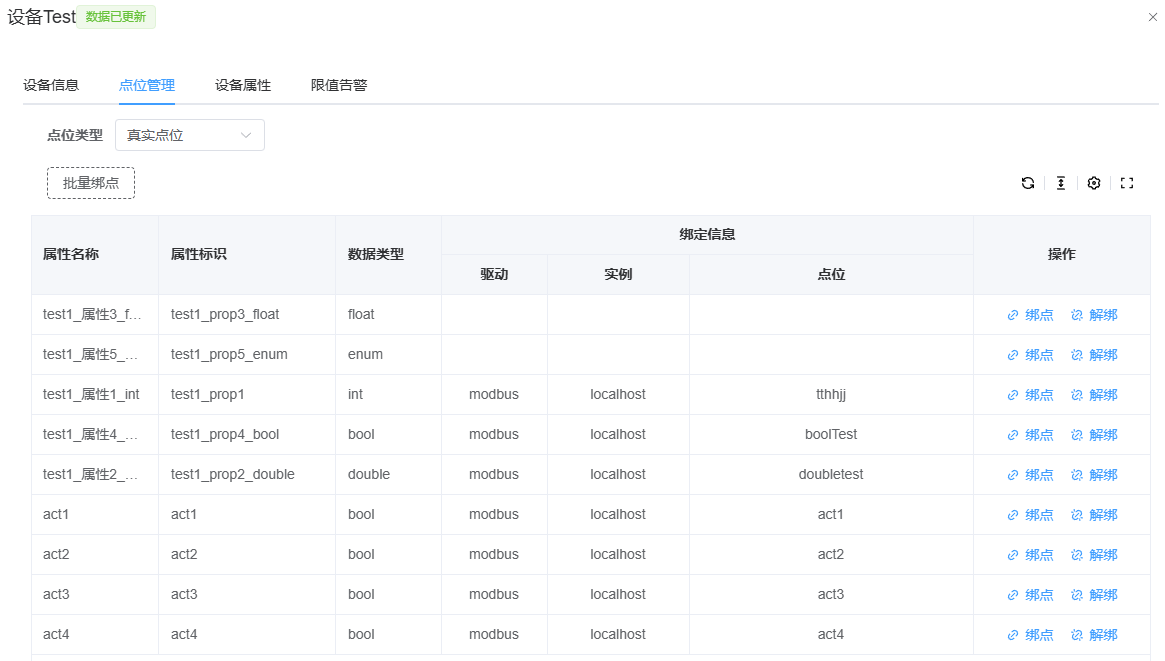Click 绑点 for test1_prop5_enum row

coord(1031,355)
